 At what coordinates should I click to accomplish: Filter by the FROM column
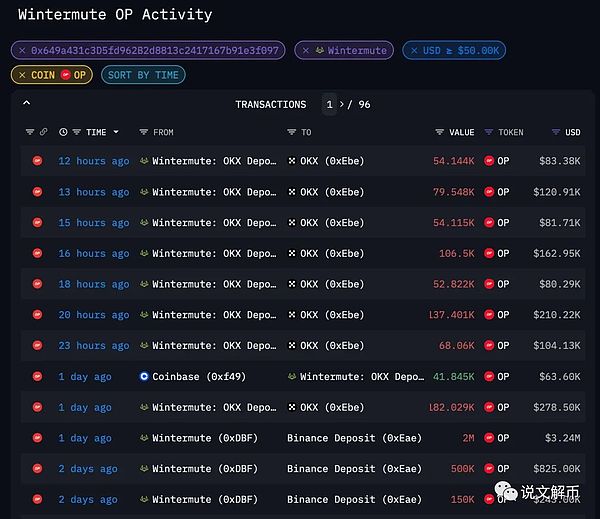143,132
